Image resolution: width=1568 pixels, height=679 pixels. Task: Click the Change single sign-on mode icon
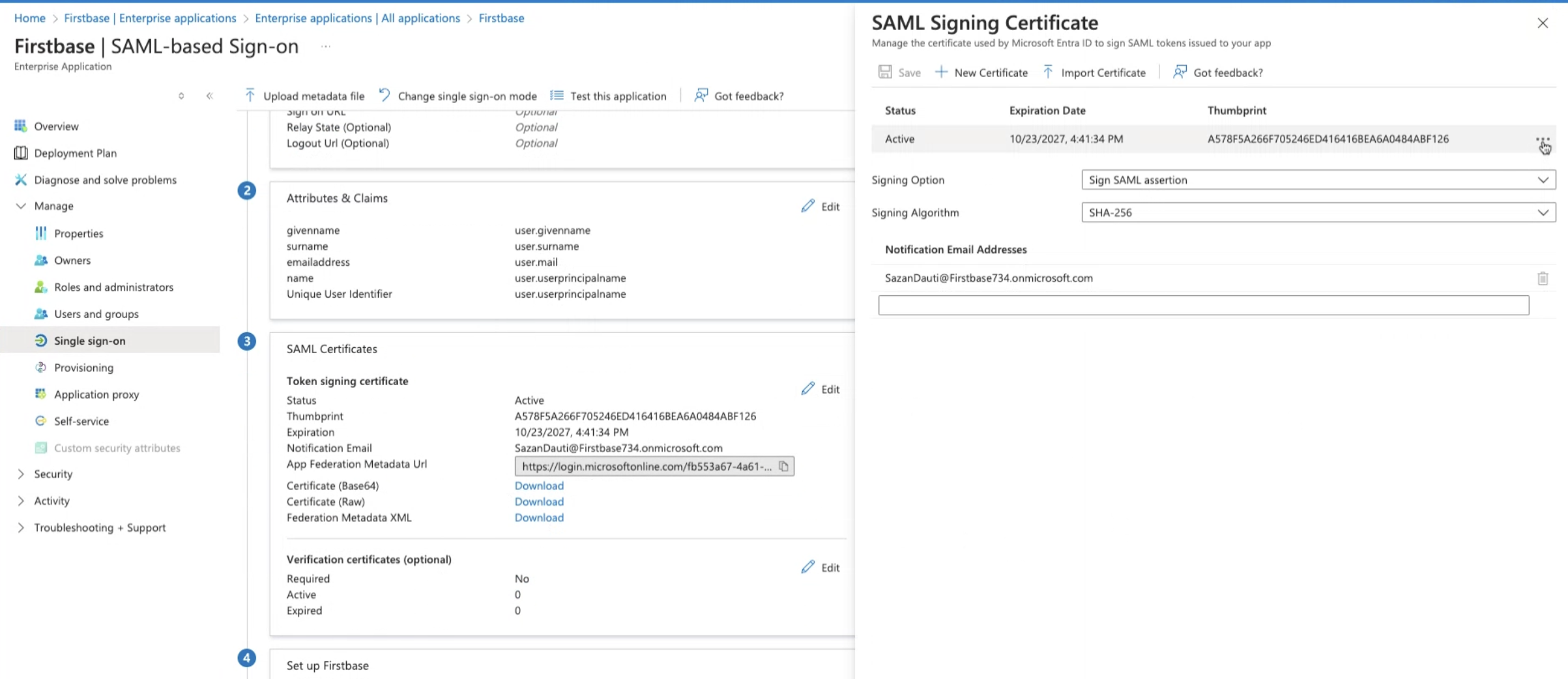(x=385, y=95)
